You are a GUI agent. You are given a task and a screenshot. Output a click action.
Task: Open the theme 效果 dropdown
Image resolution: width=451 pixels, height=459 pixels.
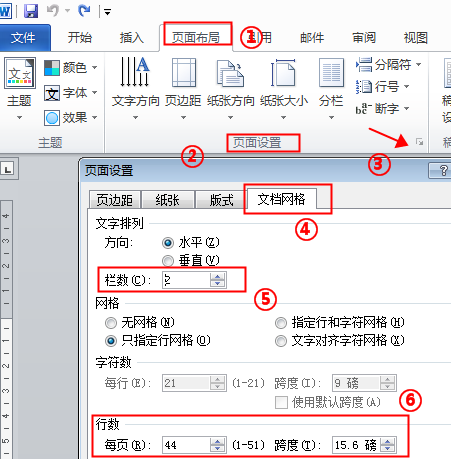[x=70, y=117]
